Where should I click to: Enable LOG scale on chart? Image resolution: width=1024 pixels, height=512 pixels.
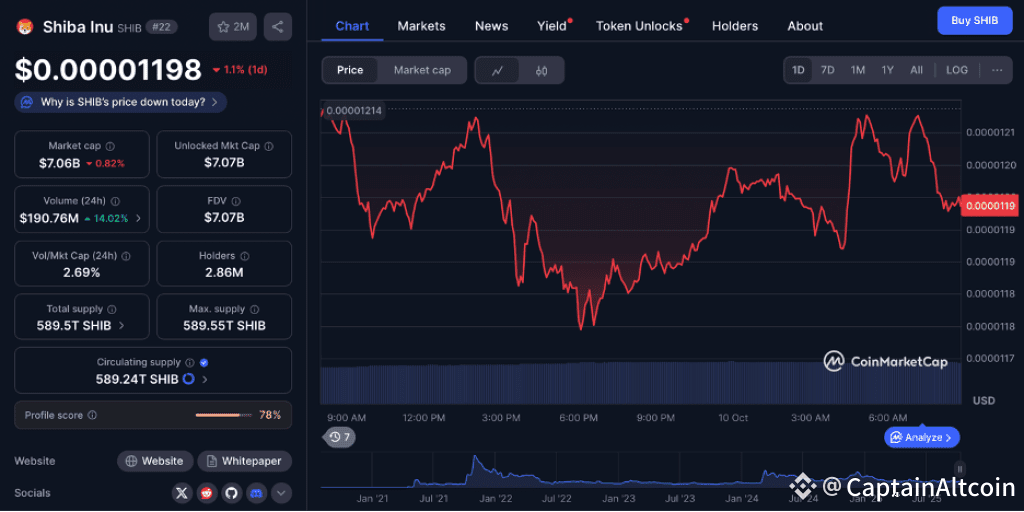pos(957,70)
